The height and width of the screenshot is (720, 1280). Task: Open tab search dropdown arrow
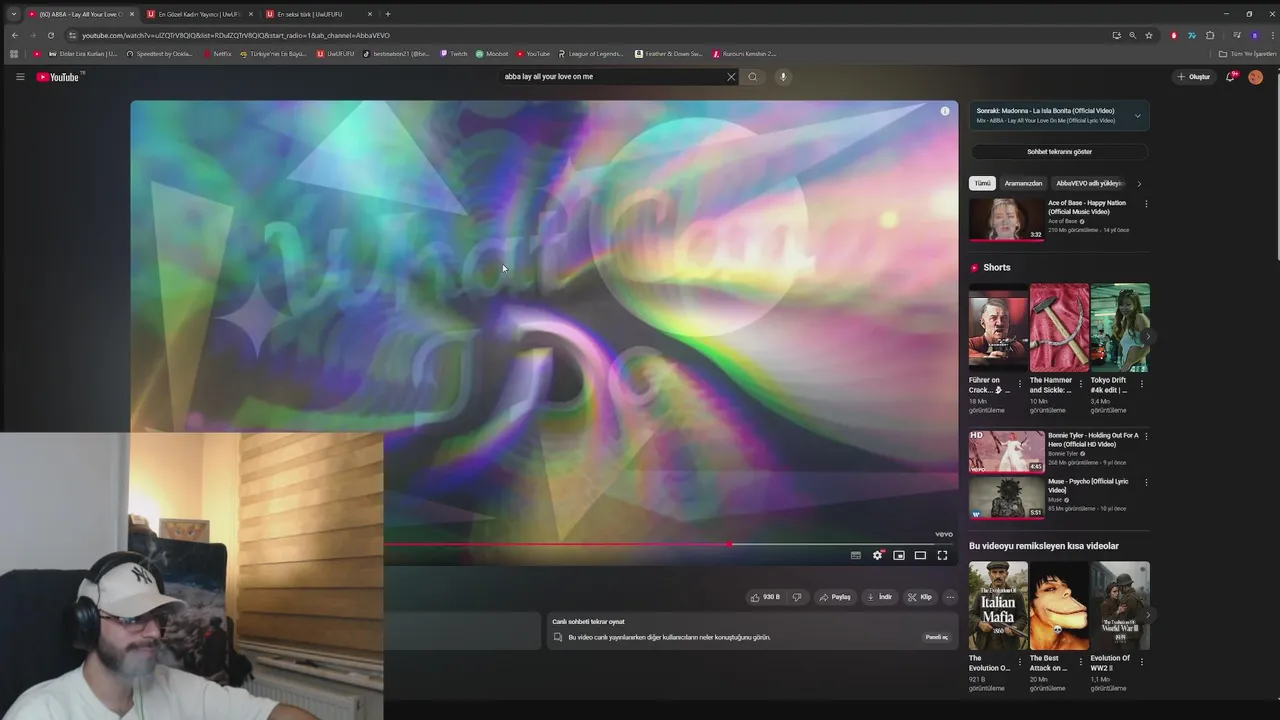pos(13,14)
